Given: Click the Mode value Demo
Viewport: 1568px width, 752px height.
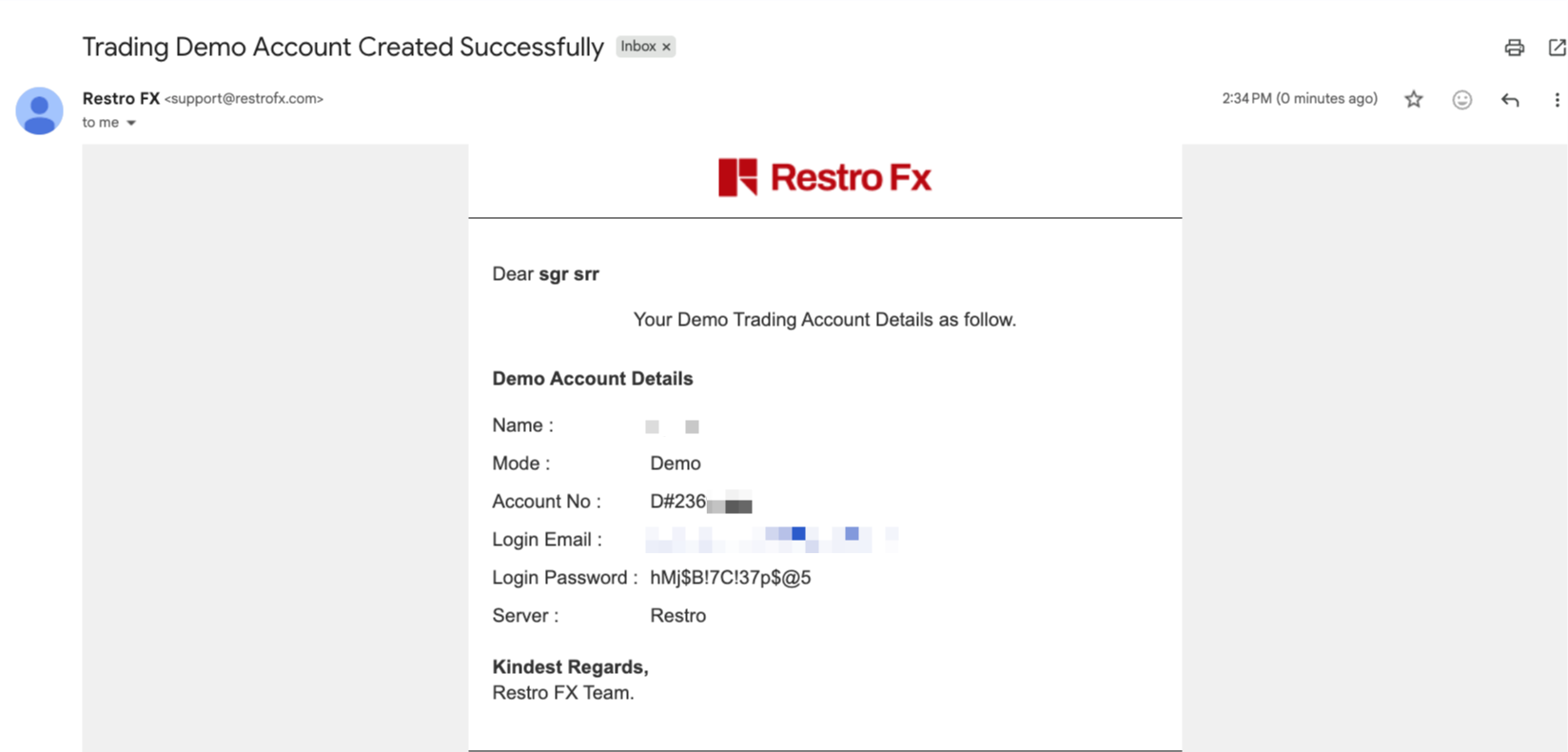Looking at the screenshot, I should (x=676, y=464).
